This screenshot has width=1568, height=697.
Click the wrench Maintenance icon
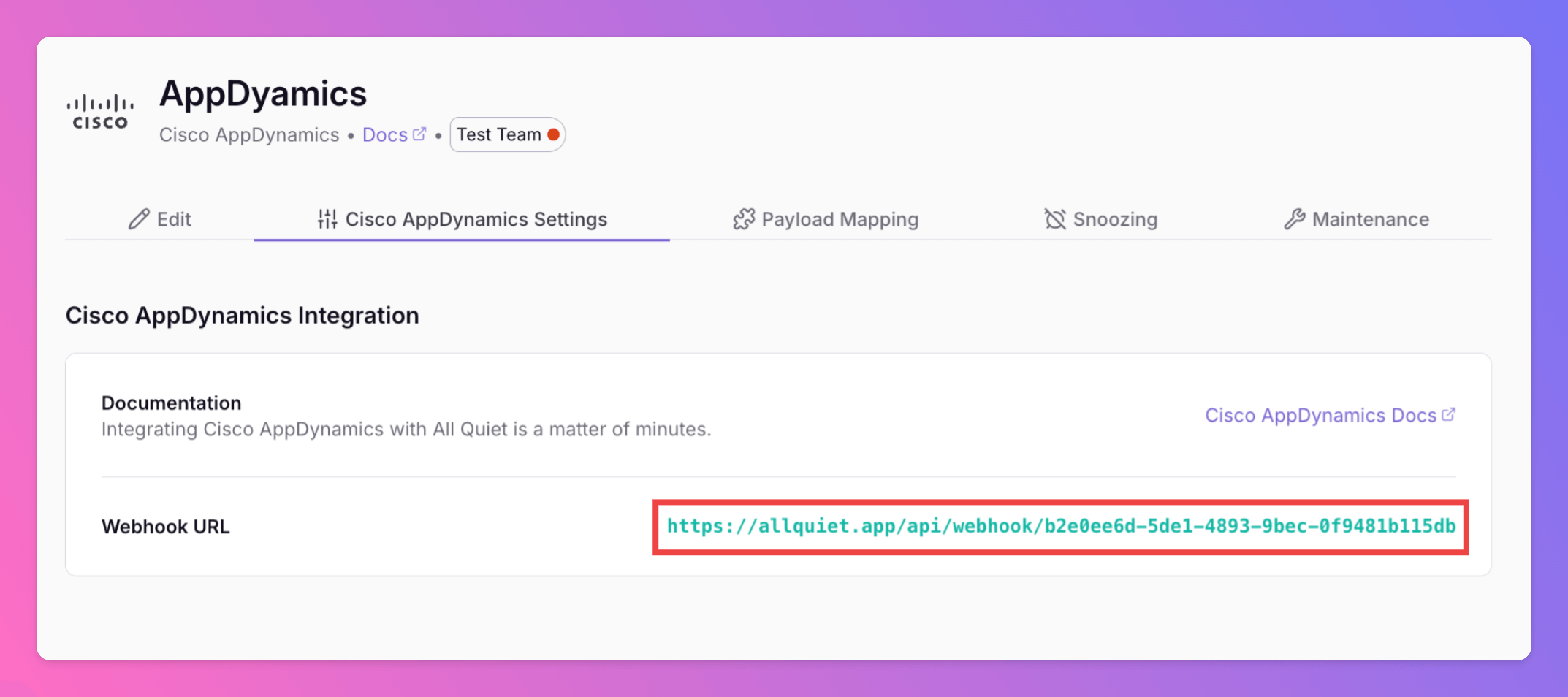[1295, 219]
